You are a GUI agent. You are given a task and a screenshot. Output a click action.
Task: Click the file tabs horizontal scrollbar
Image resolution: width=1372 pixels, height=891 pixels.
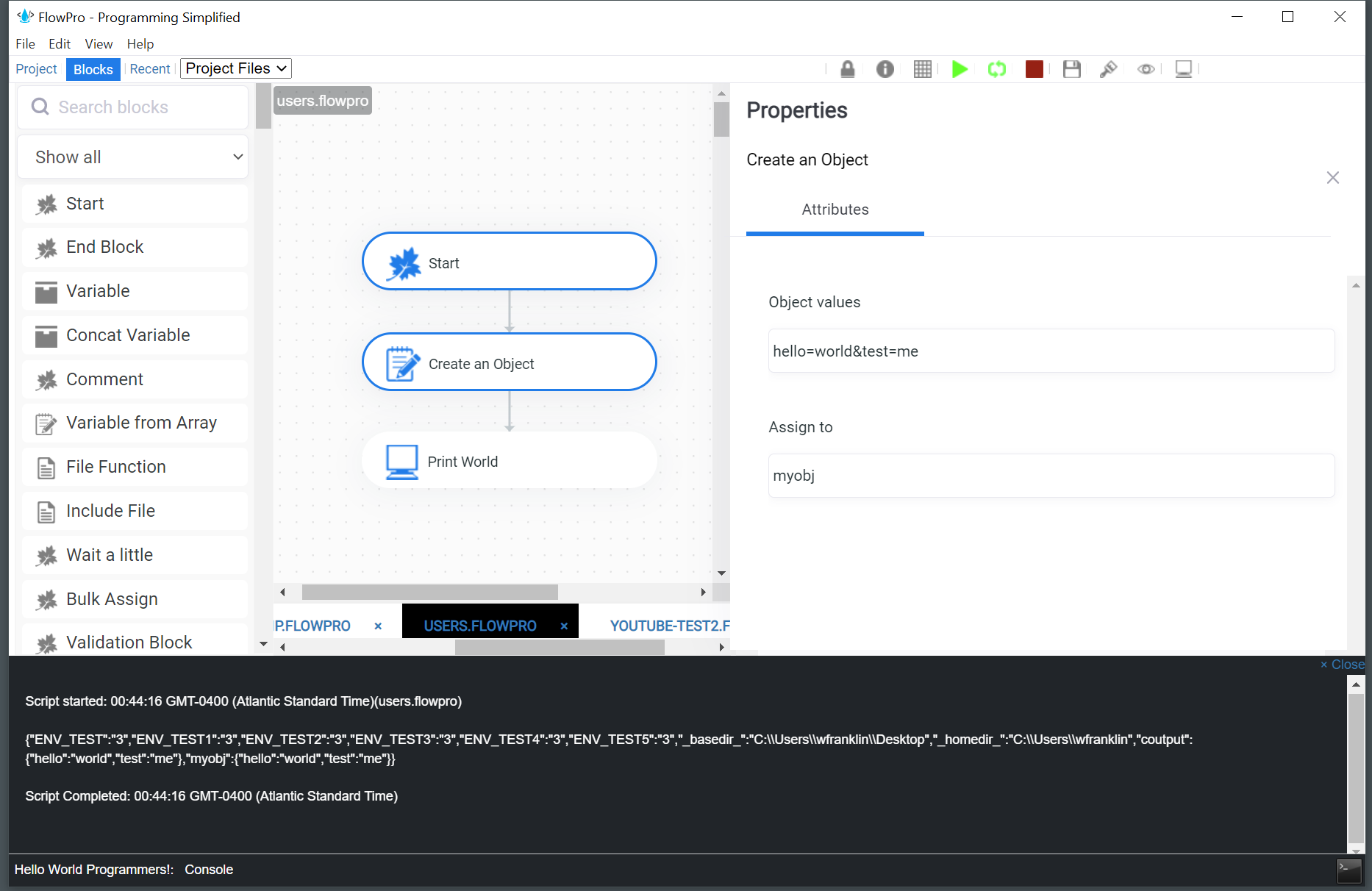[x=560, y=647]
